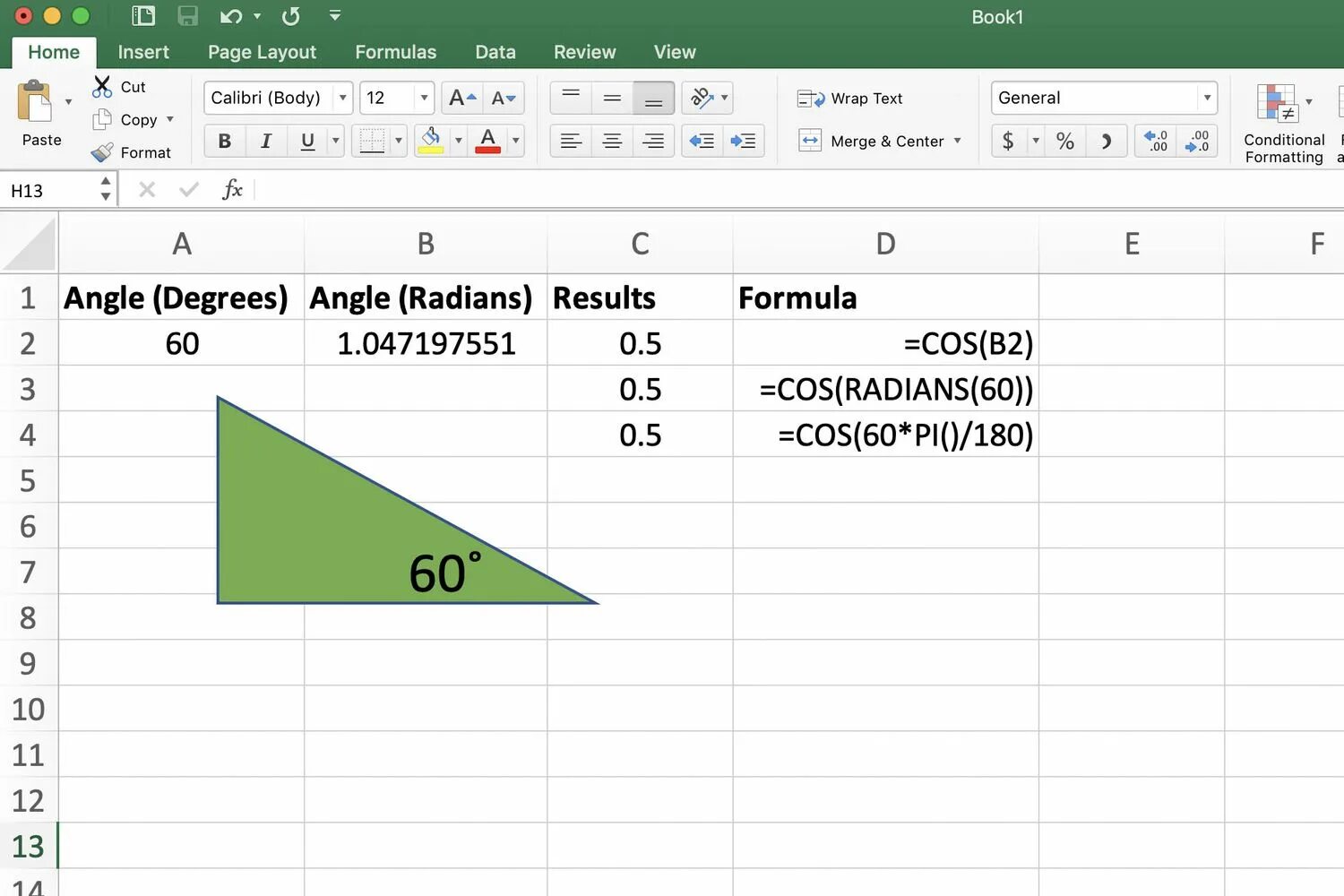The height and width of the screenshot is (896, 1344).
Task: Apply currency dollar format
Action: (1008, 141)
